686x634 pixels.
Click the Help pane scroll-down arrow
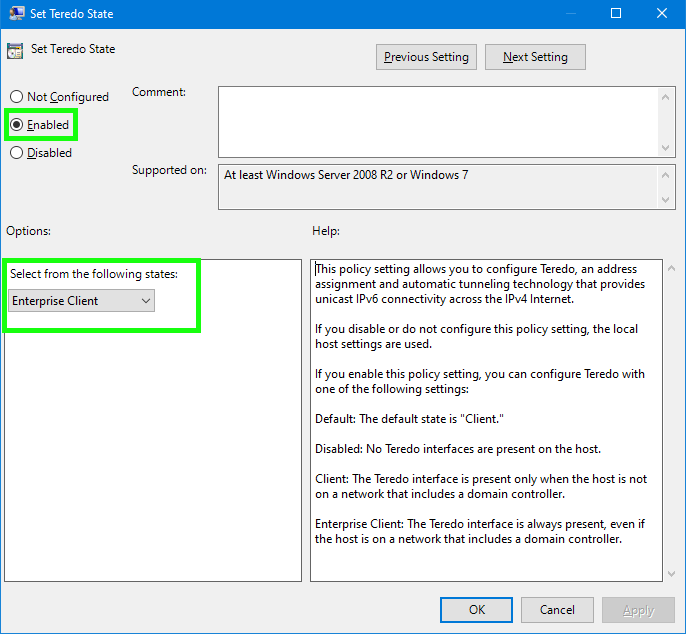point(670,572)
